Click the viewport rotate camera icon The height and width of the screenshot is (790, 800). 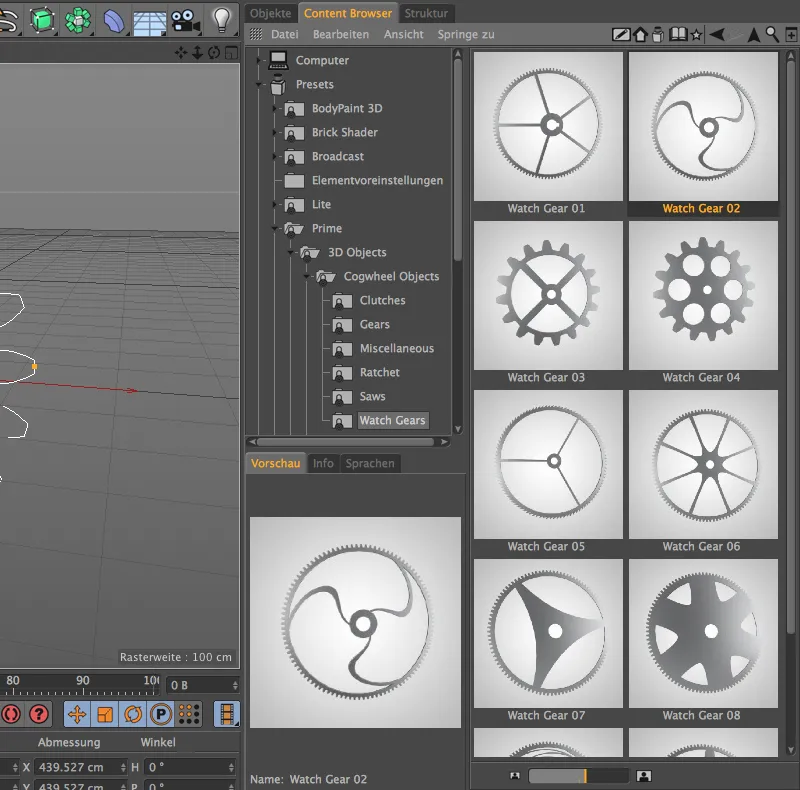[x=214, y=53]
